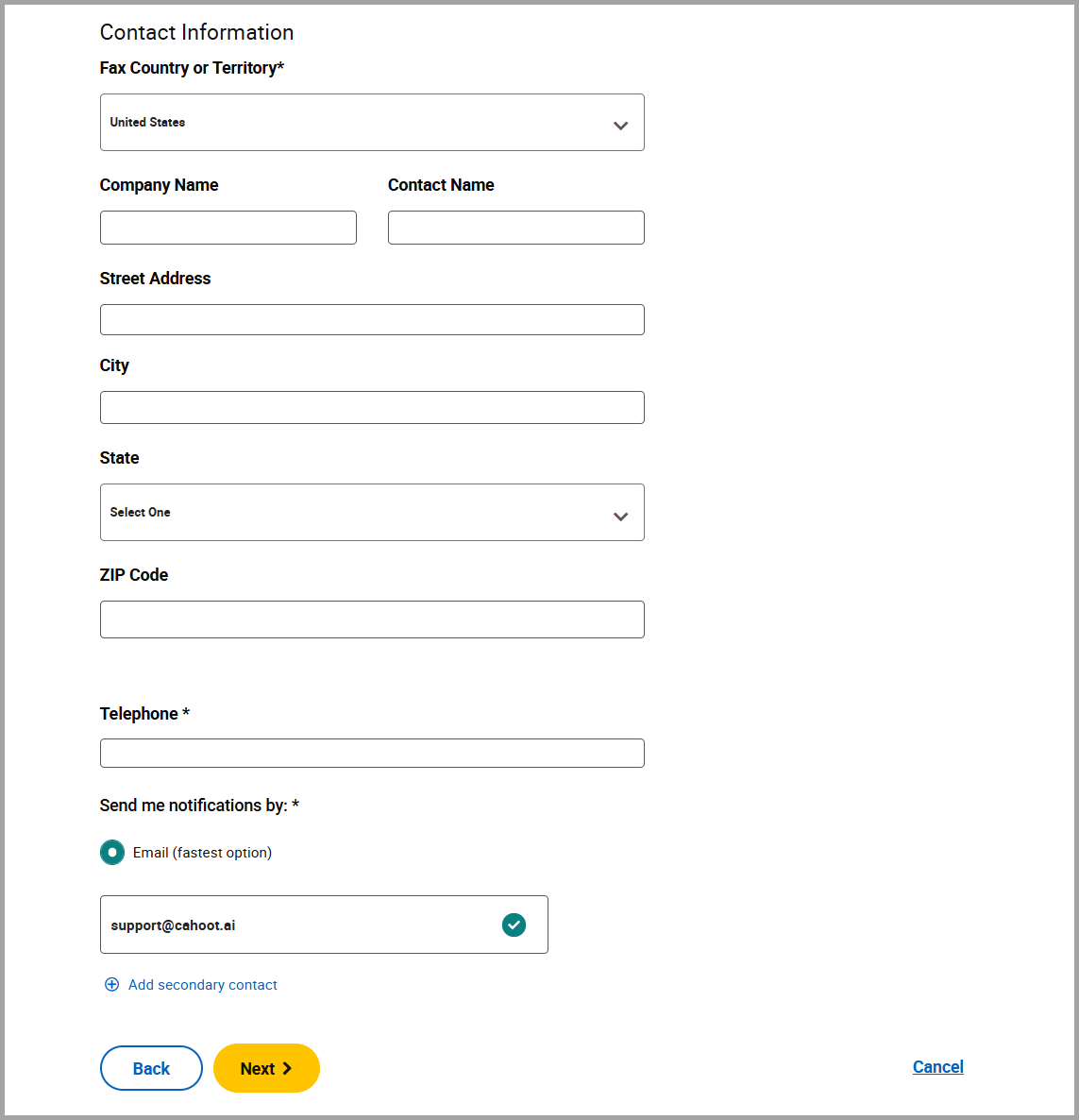
Task: Click into the Contact Name field
Action: coord(516,228)
